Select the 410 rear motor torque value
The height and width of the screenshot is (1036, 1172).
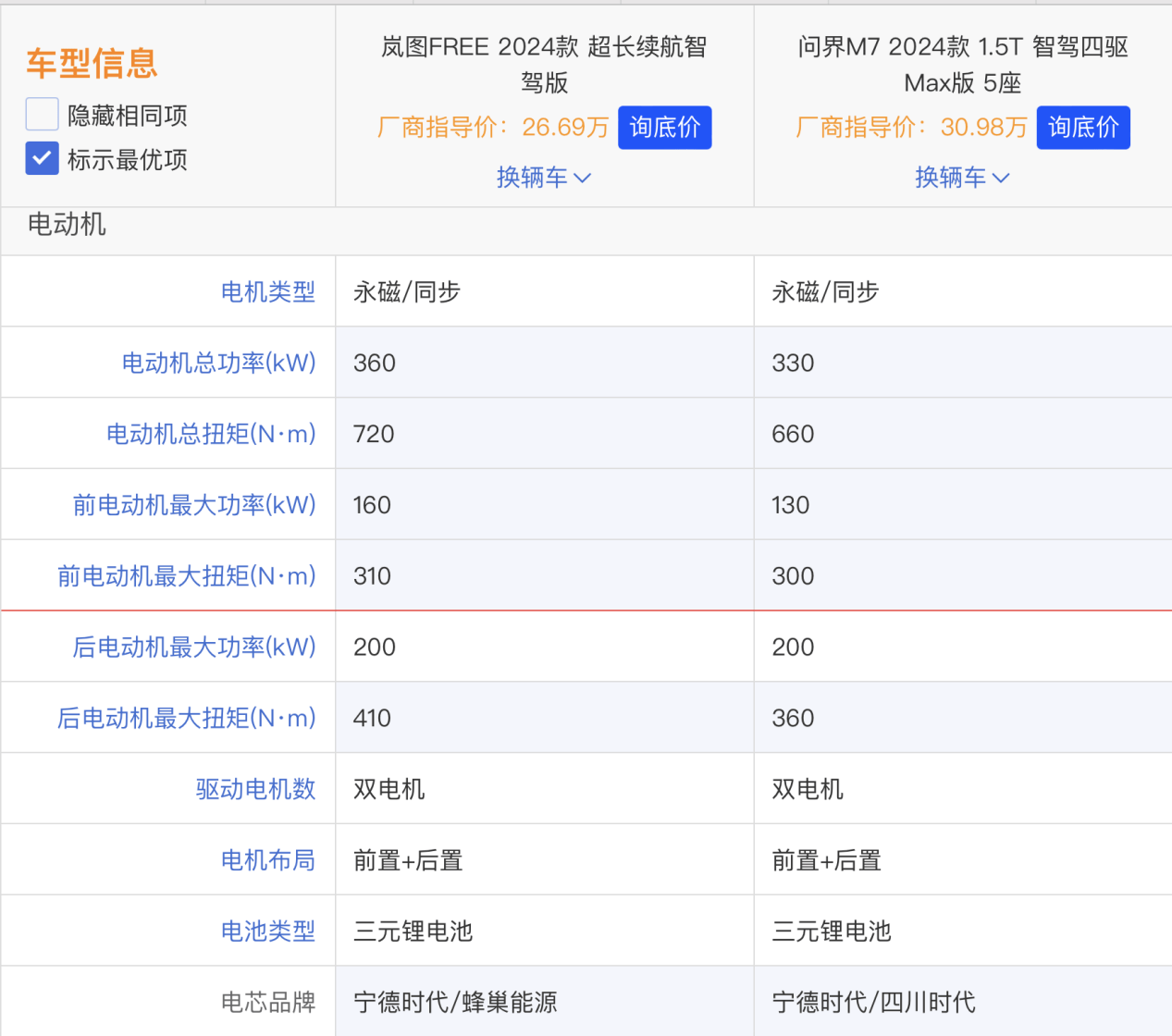(372, 719)
